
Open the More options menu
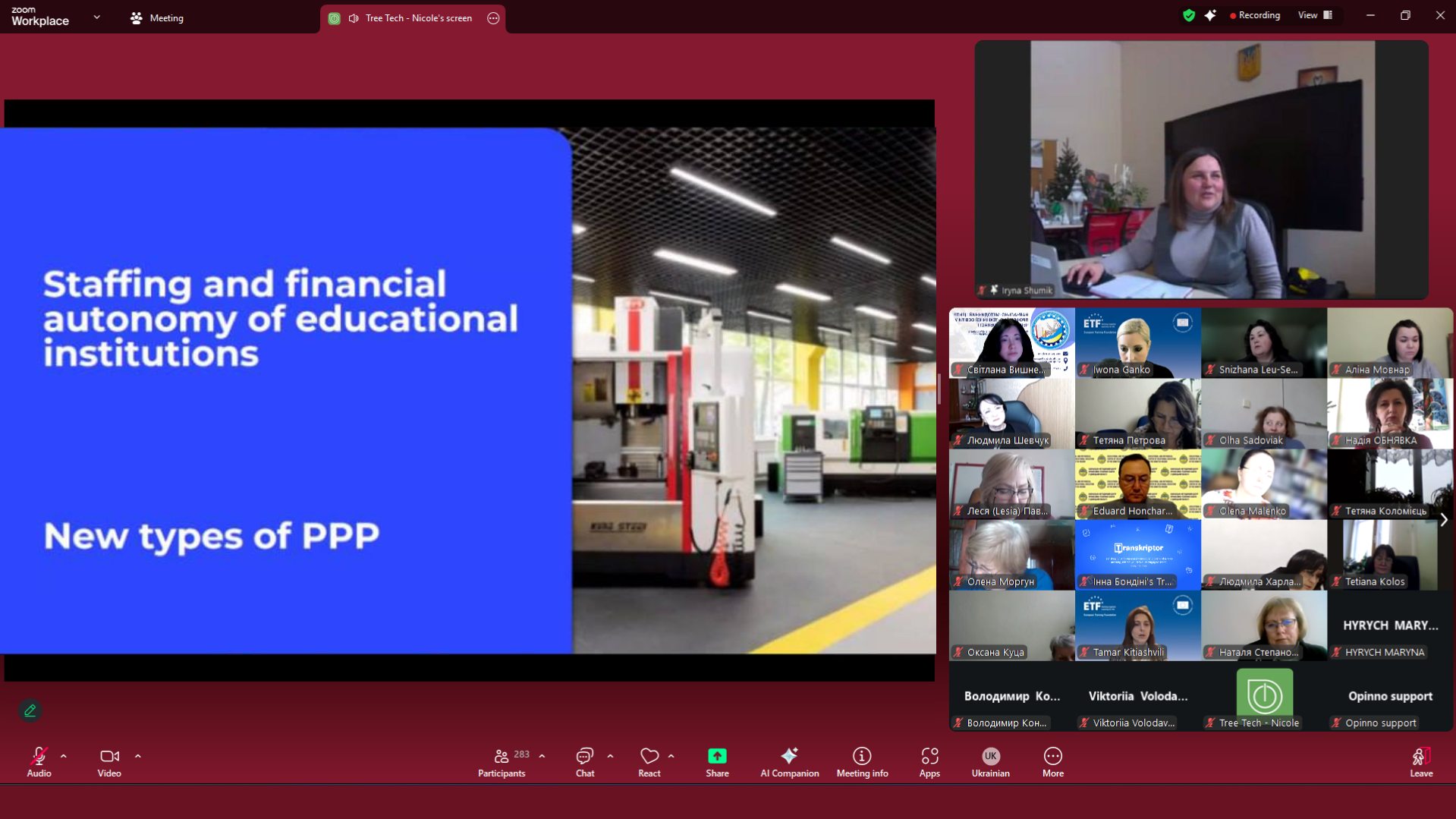[x=1052, y=761]
